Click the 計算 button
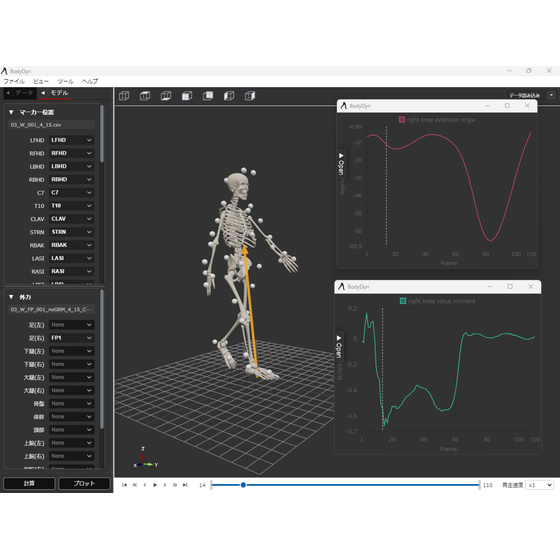 29,484
